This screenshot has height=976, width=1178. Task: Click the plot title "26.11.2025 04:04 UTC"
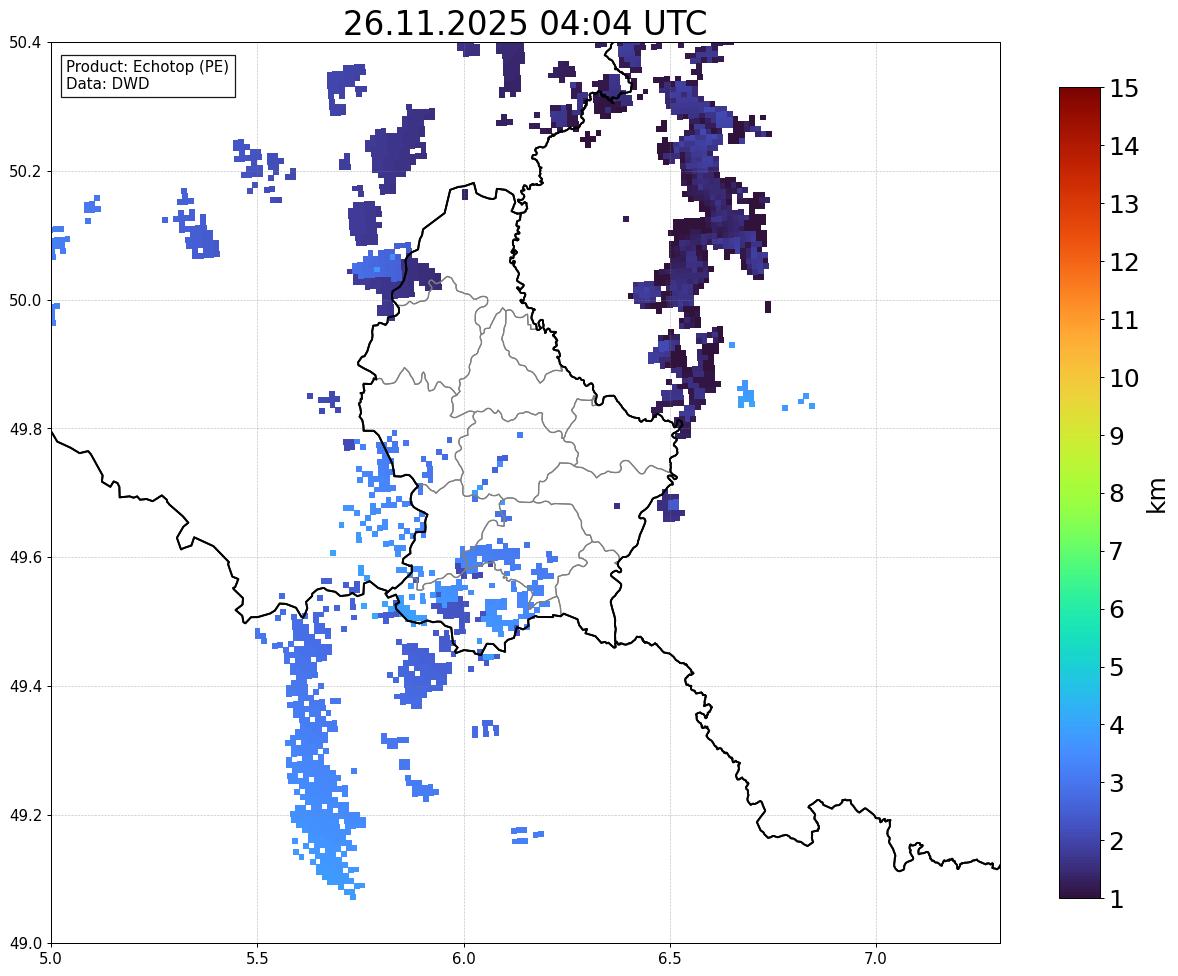pos(525,23)
